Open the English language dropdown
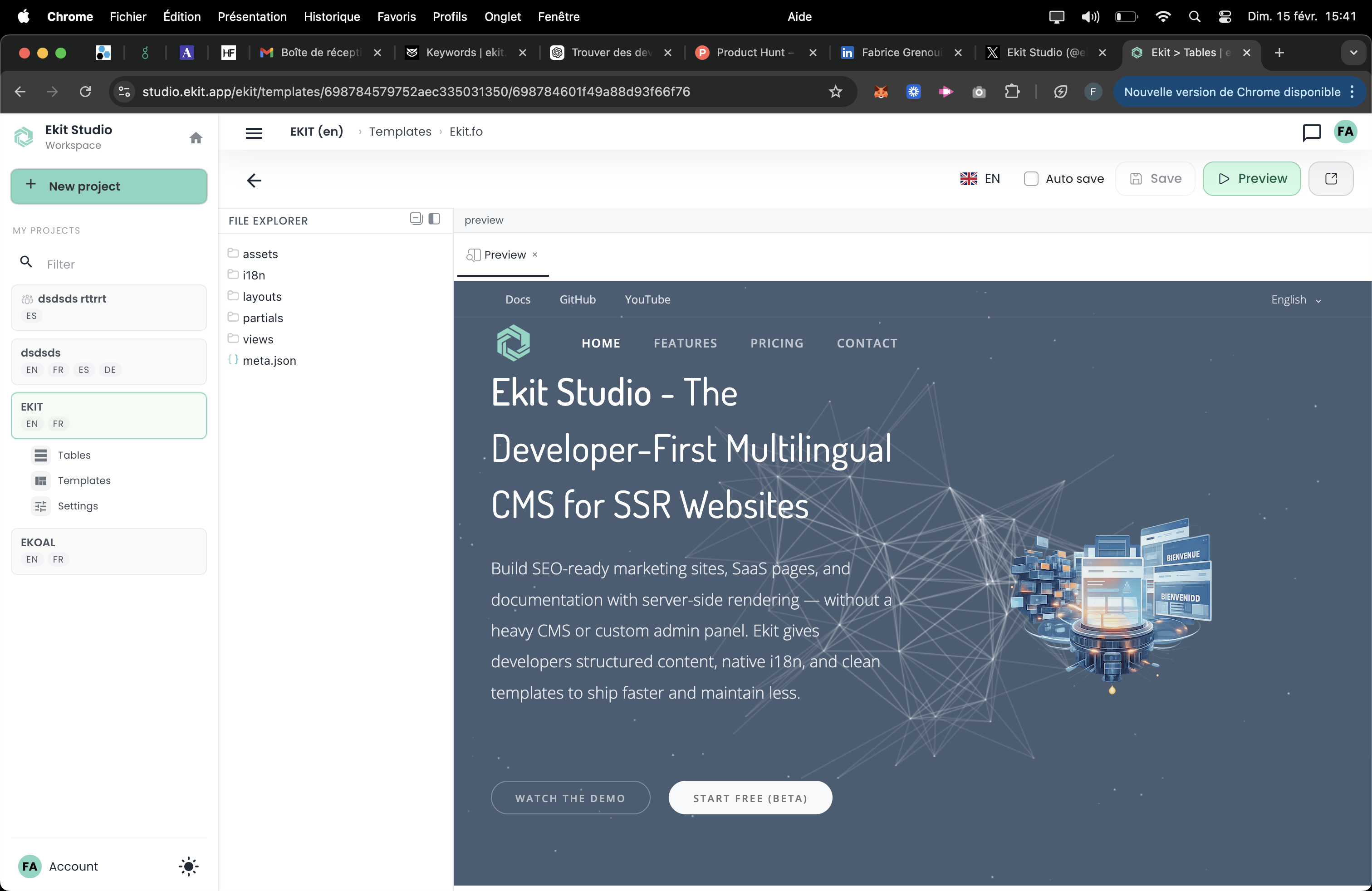 [1296, 300]
